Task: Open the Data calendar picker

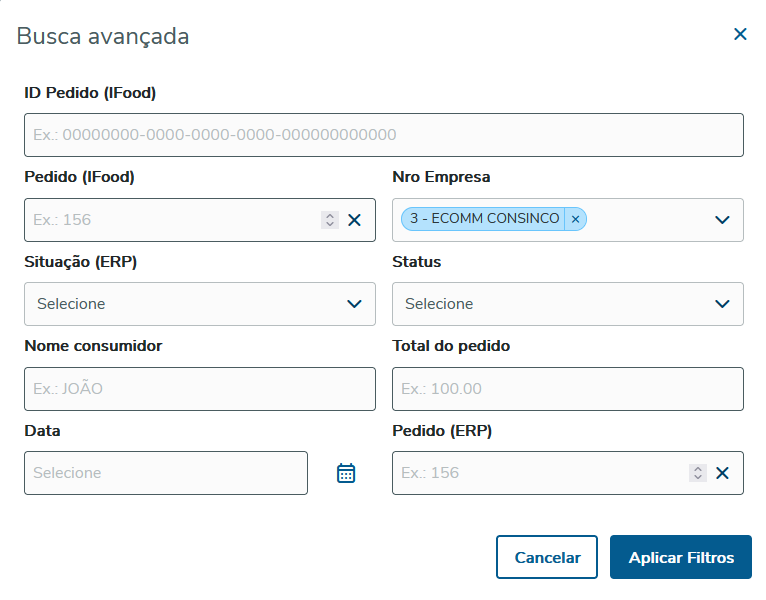Action: click(346, 473)
